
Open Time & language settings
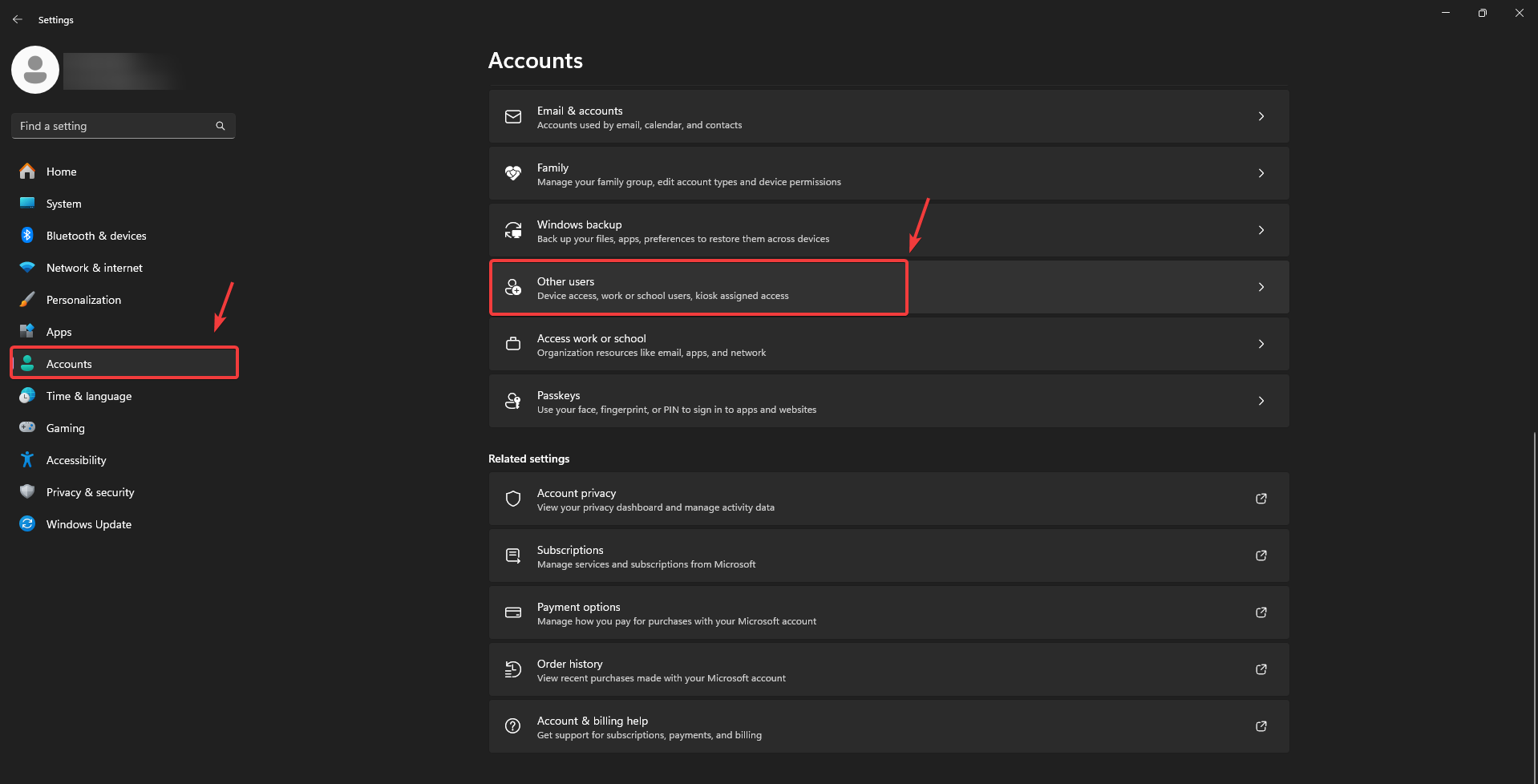pyautogui.click(x=88, y=396)
